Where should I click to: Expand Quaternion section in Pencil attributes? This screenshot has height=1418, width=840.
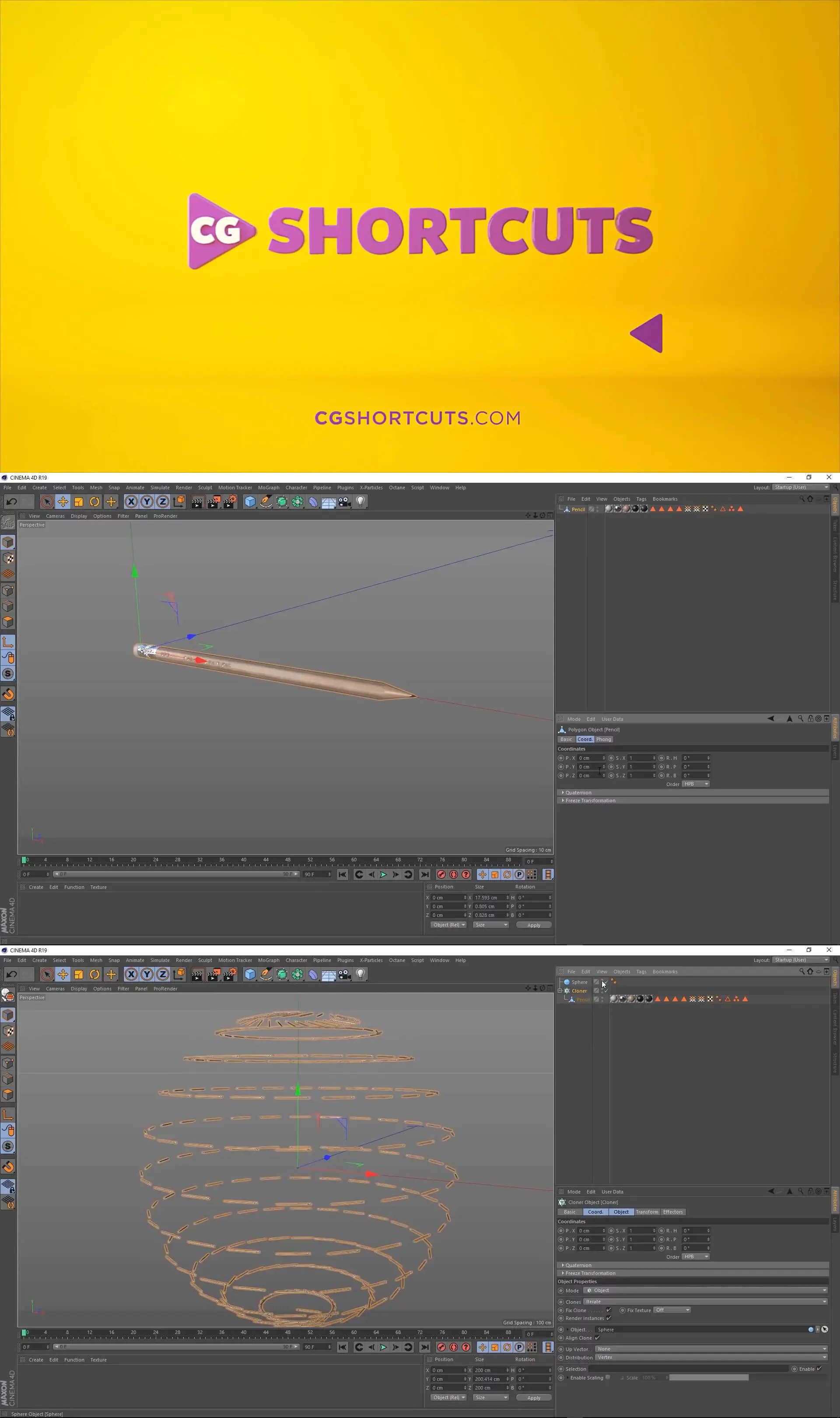click(x=693, y=793)
